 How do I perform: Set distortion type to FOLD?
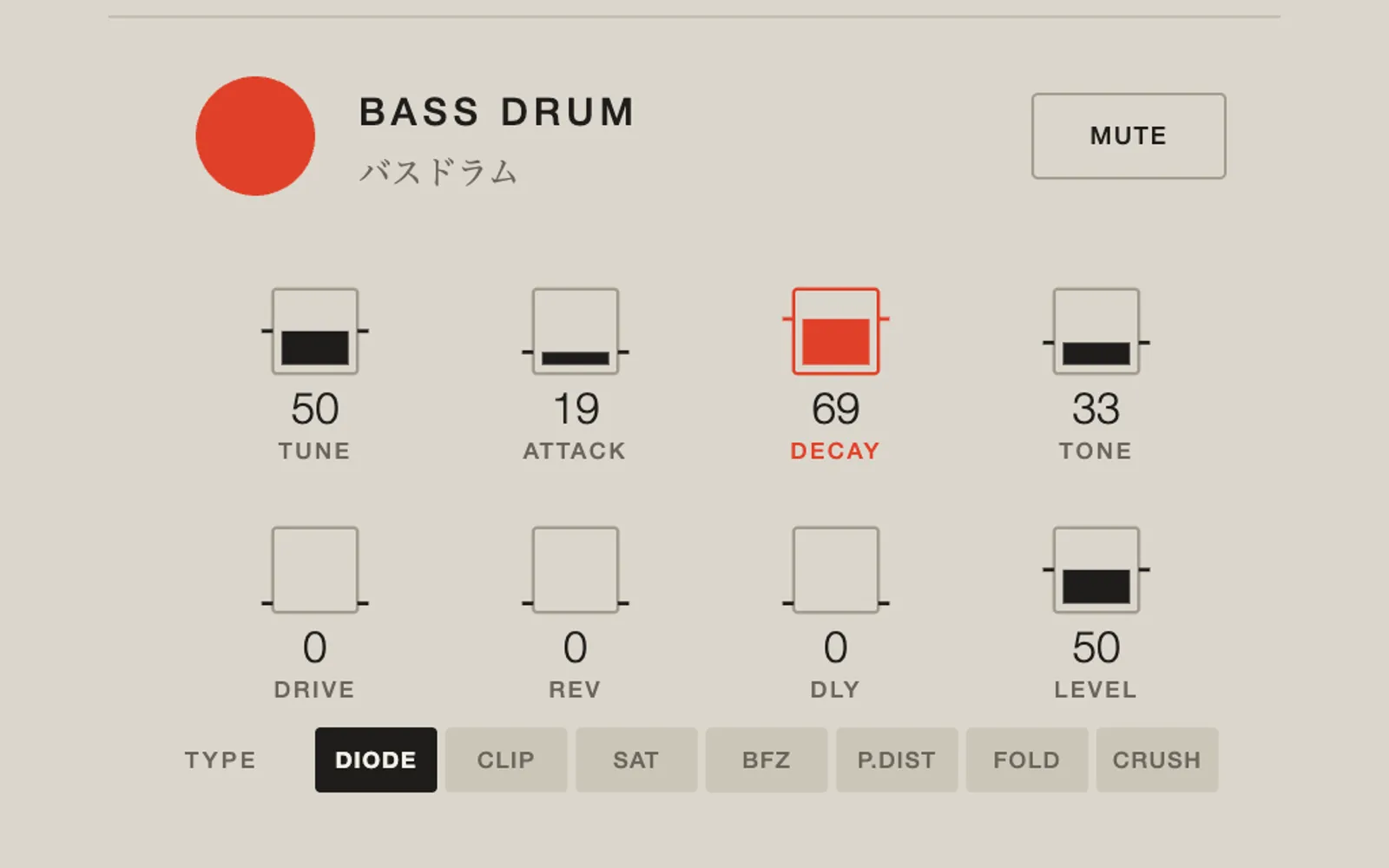[1027, 759]
